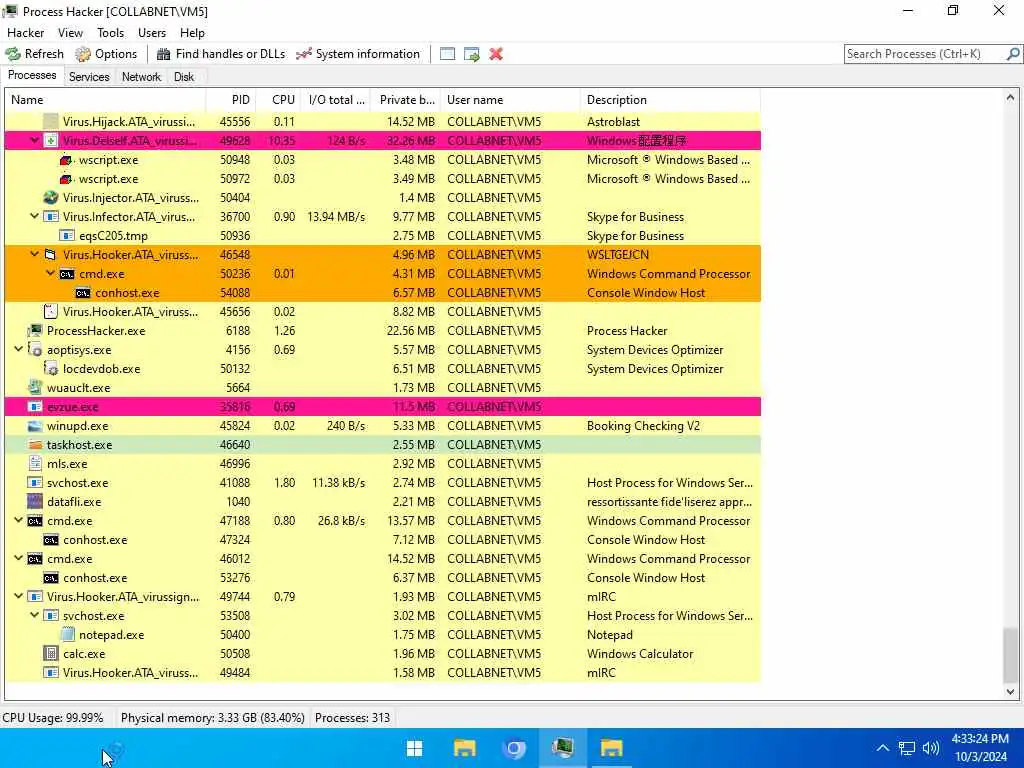Open the Hacker menu
This screenshot has width=1024, height=768.
[25, 33]
